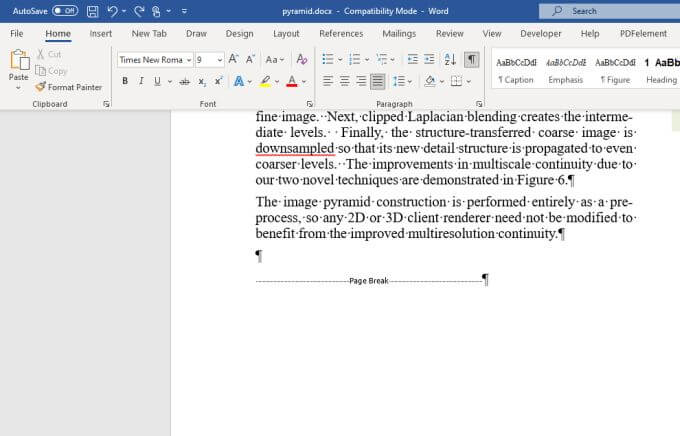Click the Italic formatting icon
Screen dimensions: 680x436
141,81
